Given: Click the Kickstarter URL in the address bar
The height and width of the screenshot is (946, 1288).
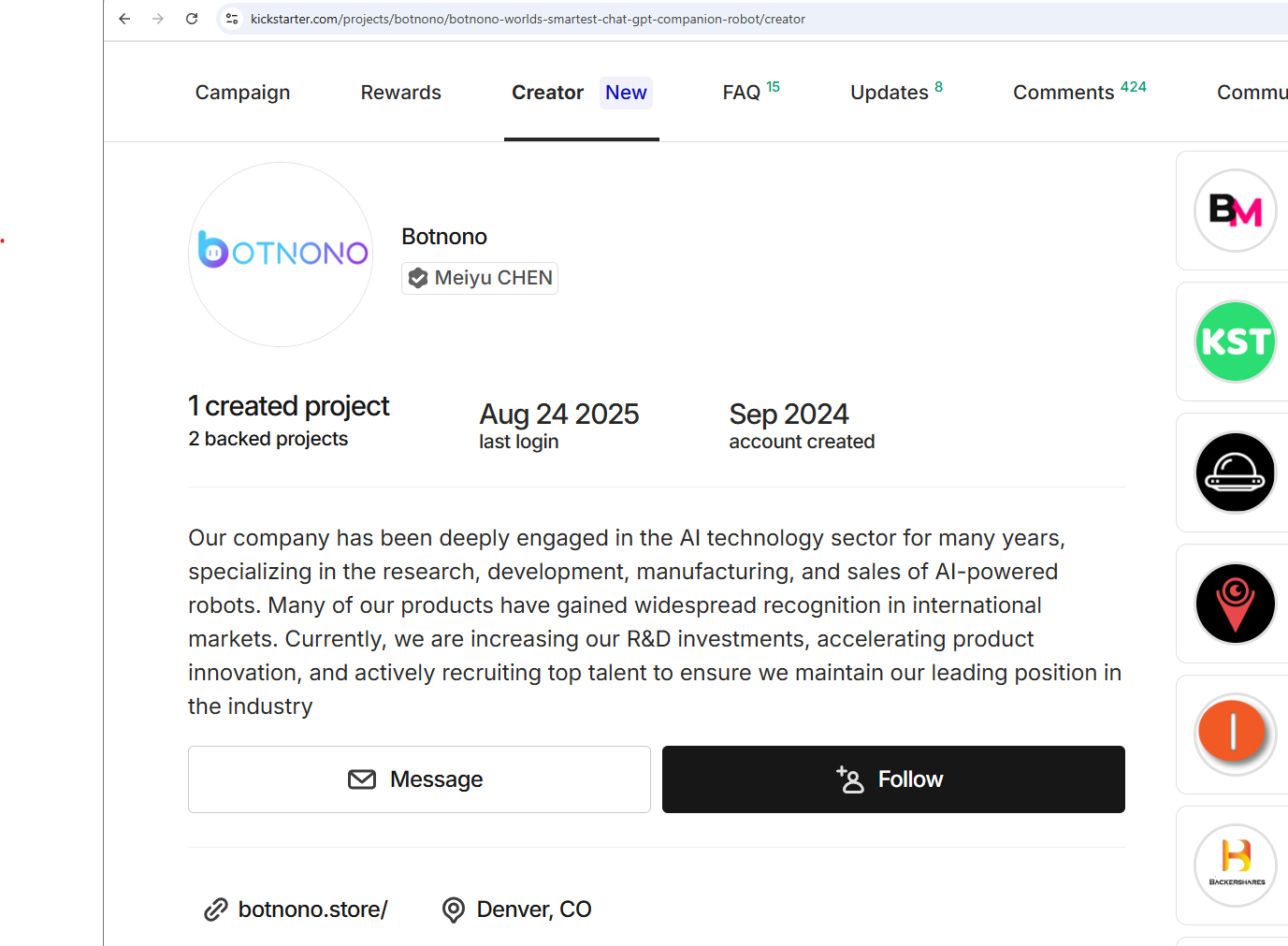Looking at the screenshot, I should (528, 19).
